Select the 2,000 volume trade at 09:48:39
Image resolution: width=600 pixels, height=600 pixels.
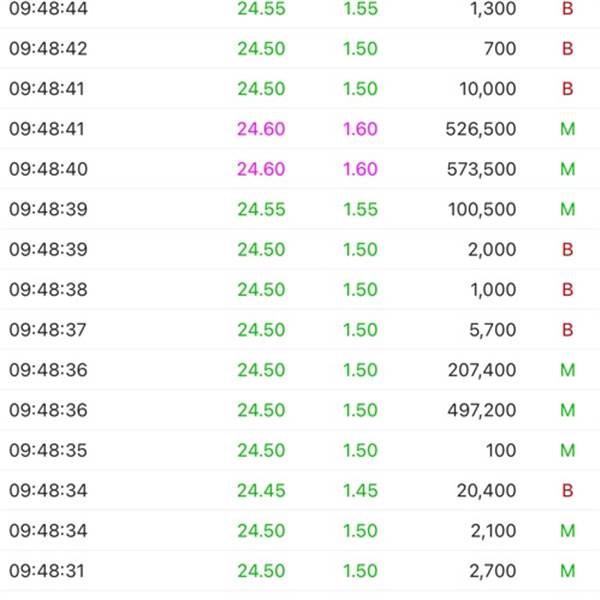(300, 249)
